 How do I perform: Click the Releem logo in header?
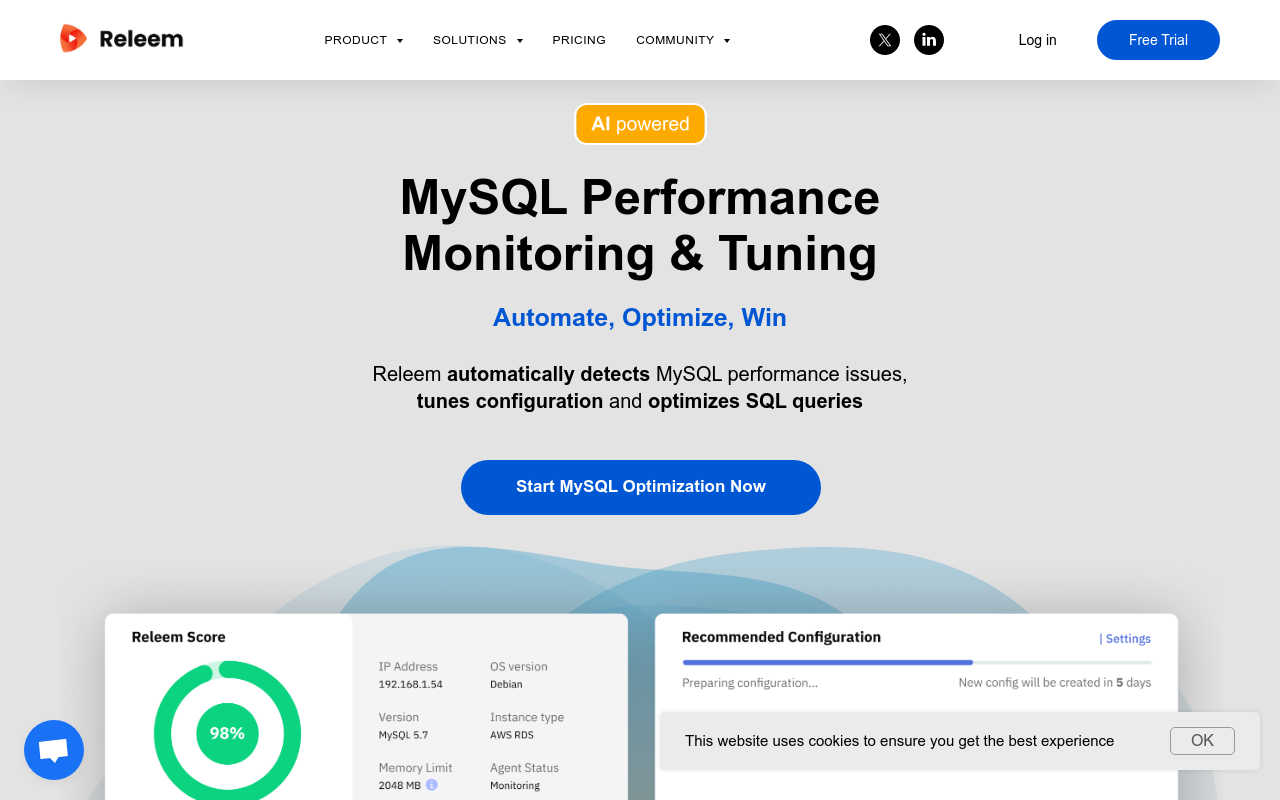click(x=121, y=39)
